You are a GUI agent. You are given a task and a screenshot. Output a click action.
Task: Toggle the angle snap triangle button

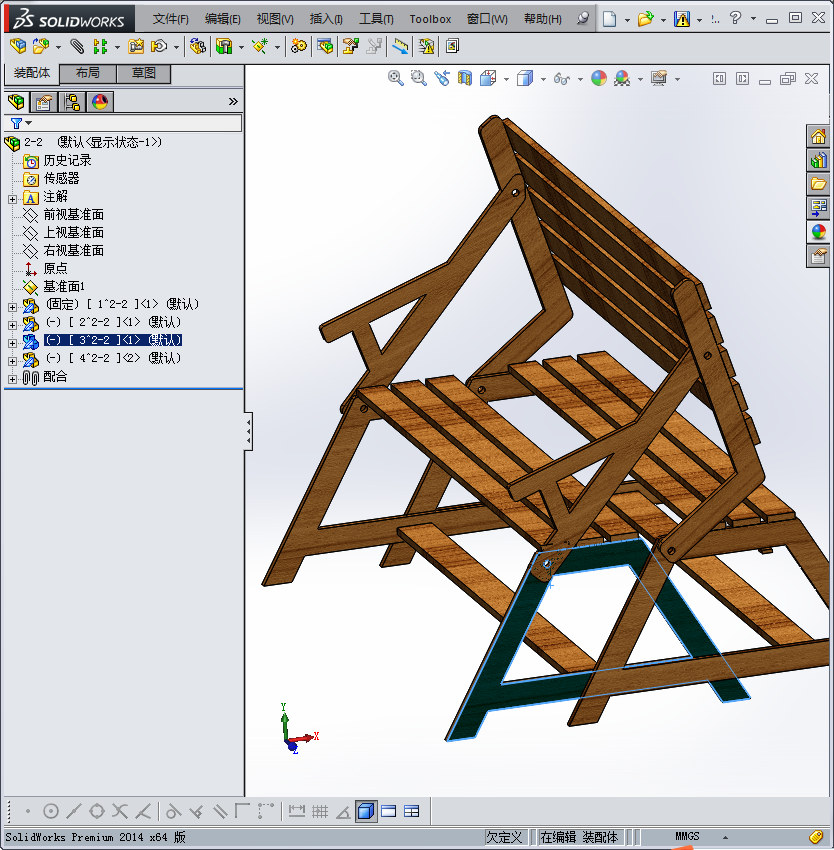point(343,812)
